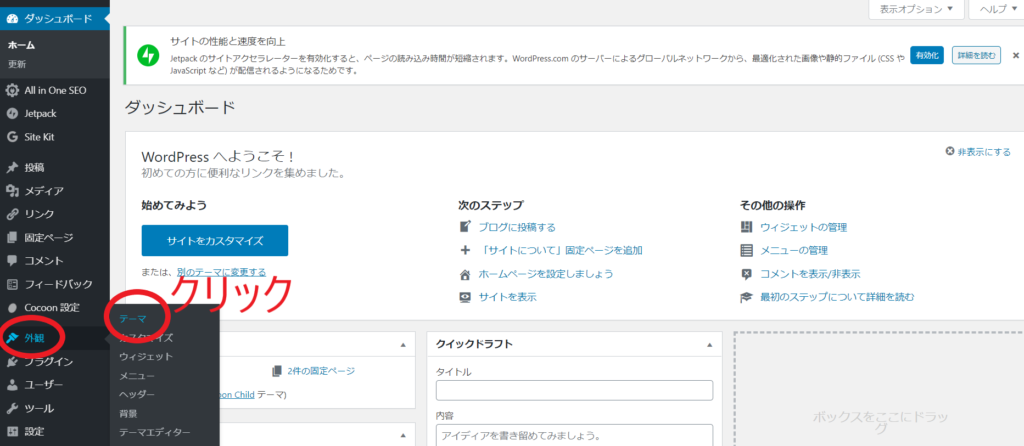Open 「サイトについて」固定ページを追加 link

[561, 250]
